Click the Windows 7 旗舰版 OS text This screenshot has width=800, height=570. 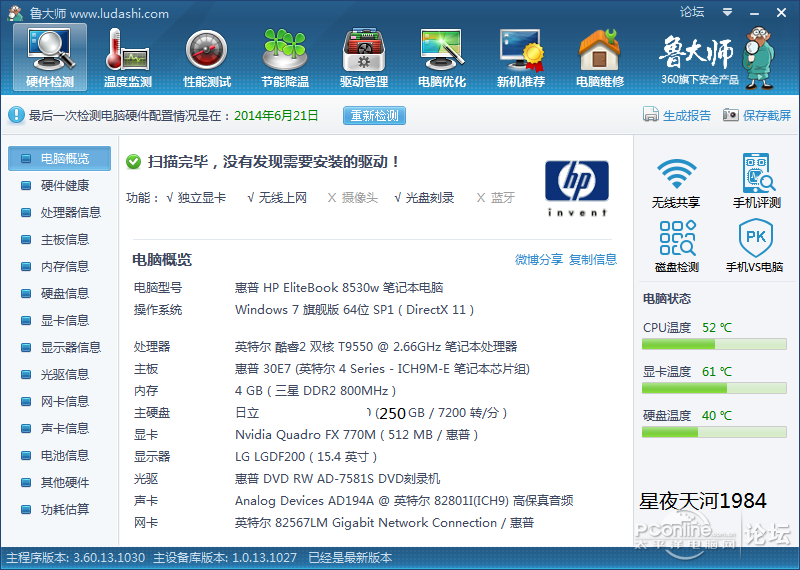[354, 310]
